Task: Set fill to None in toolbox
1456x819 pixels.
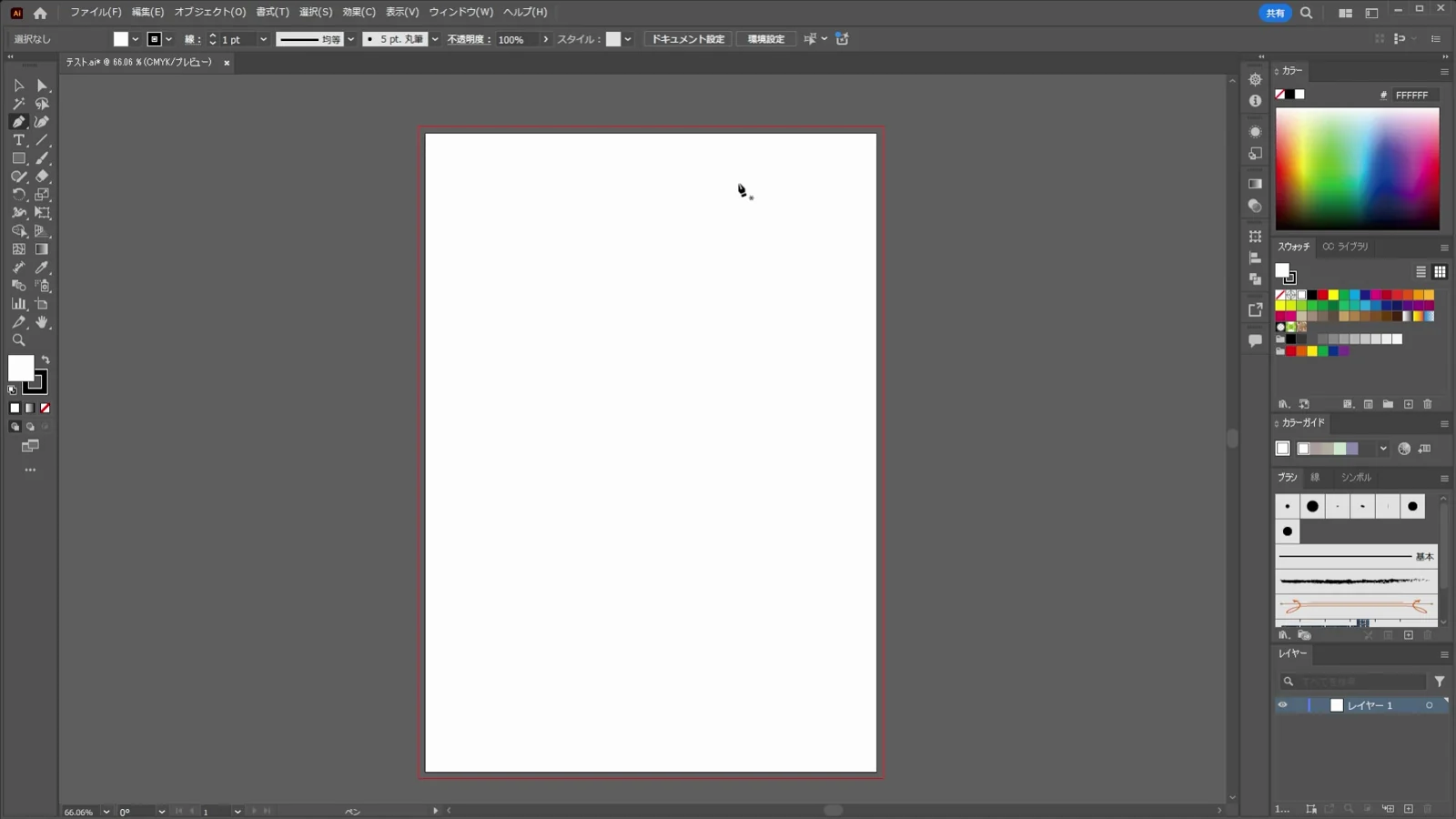Action: [45, 409]
